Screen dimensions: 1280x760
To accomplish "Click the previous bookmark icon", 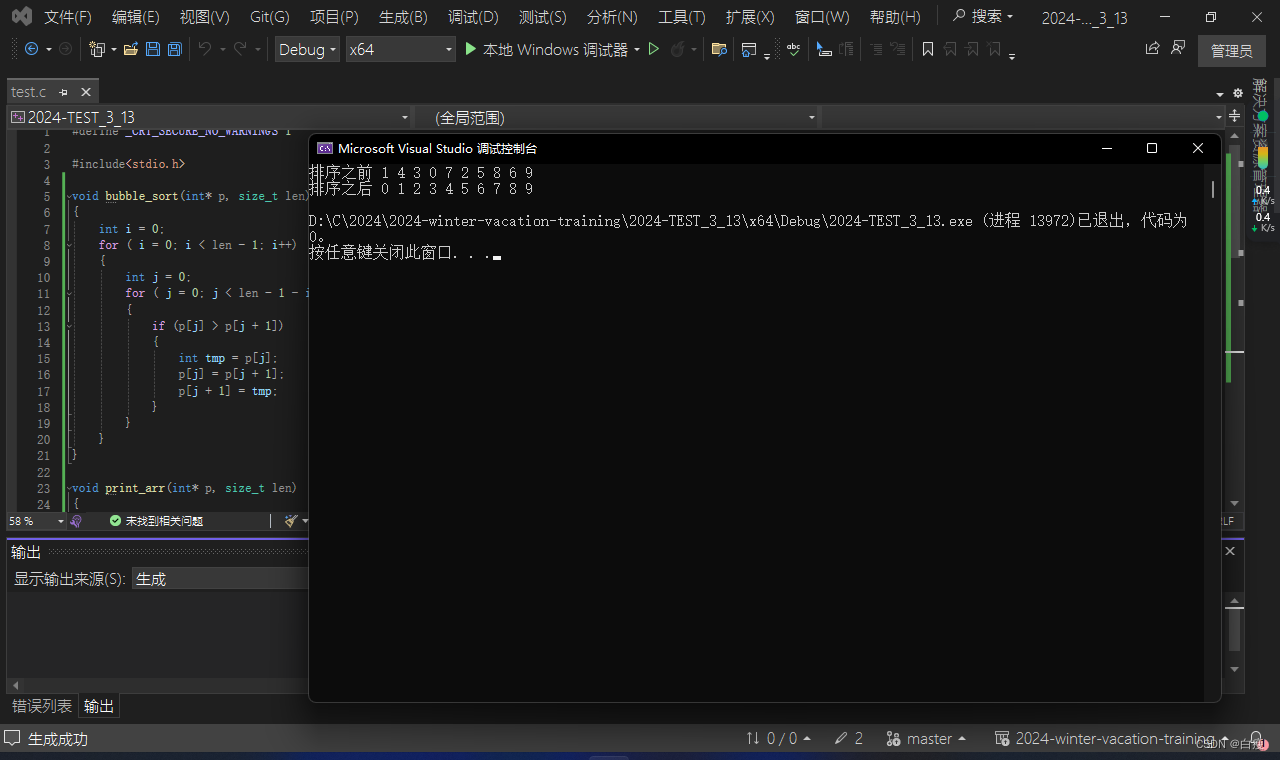I will [950, 49].
